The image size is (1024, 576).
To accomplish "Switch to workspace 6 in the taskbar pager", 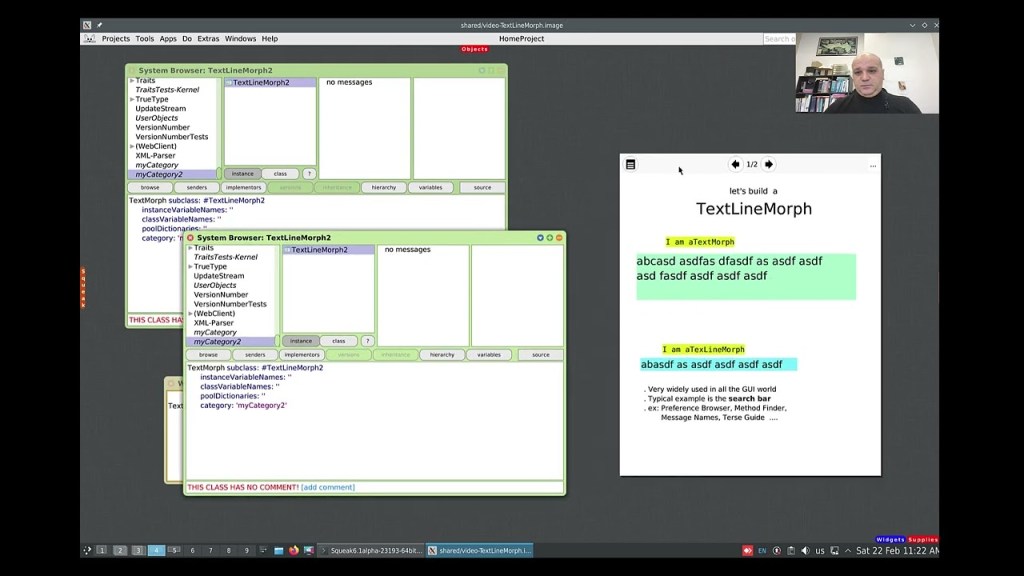I will tap(192, 549).
